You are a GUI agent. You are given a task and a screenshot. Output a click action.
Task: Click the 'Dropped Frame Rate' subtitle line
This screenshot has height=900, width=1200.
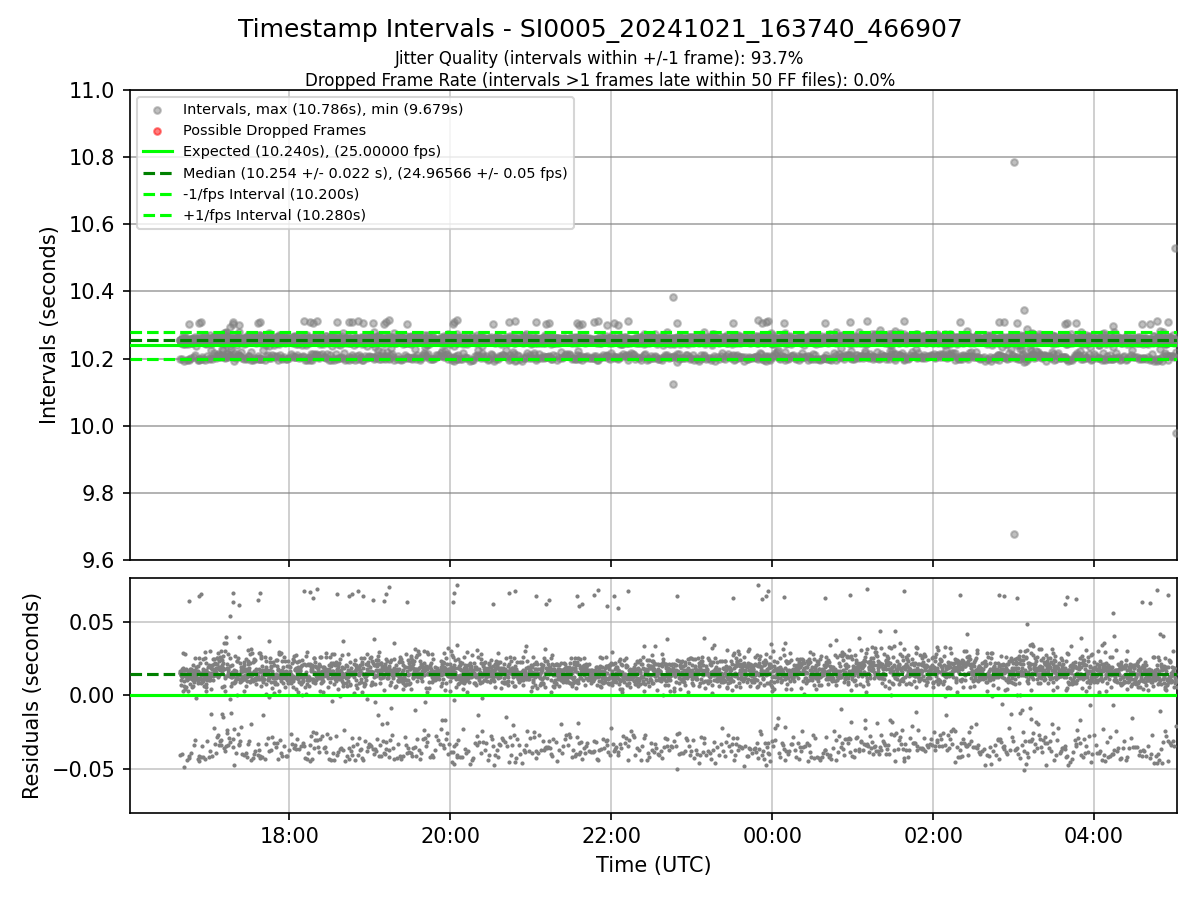click(600, 80)
